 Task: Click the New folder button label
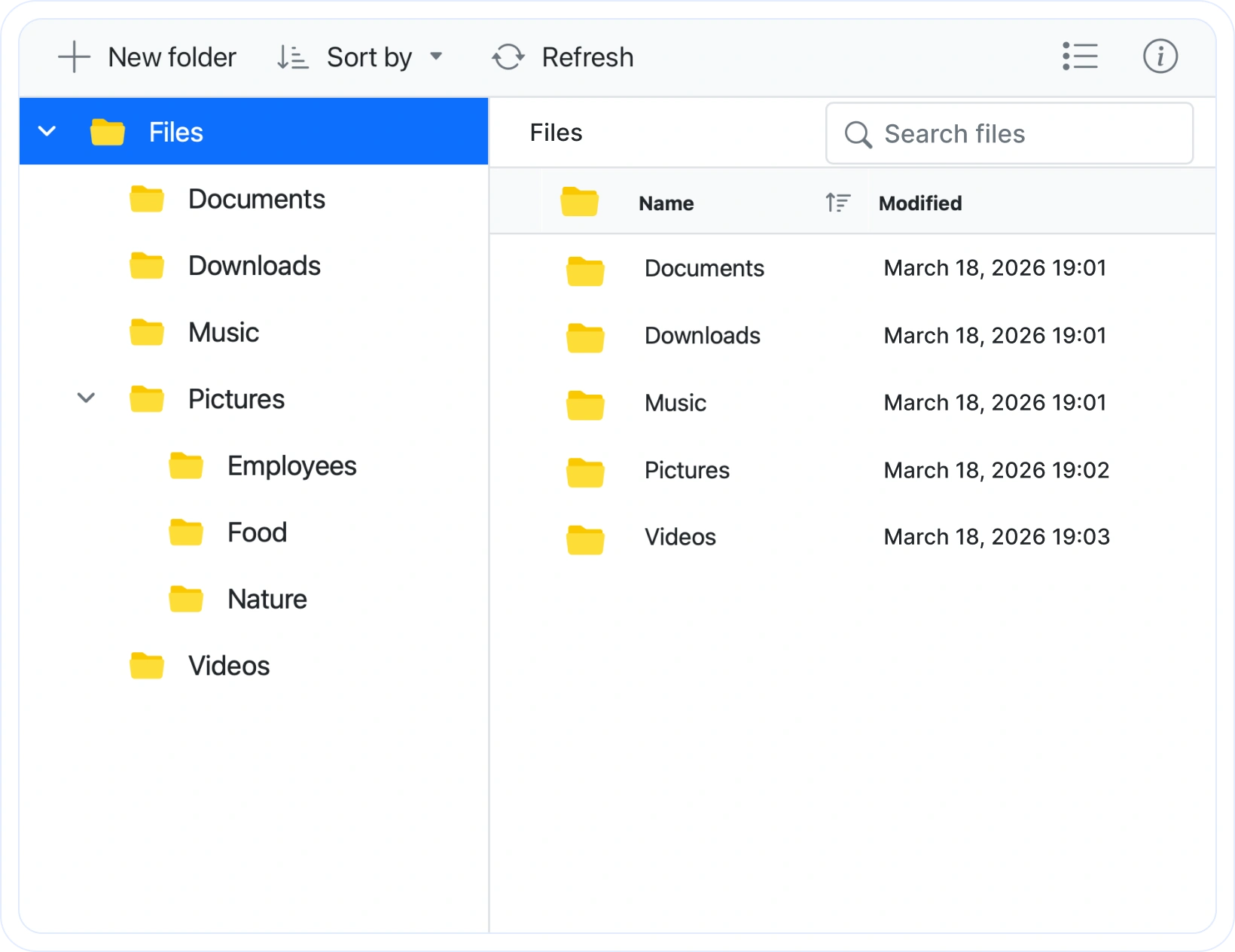(172, 57)
